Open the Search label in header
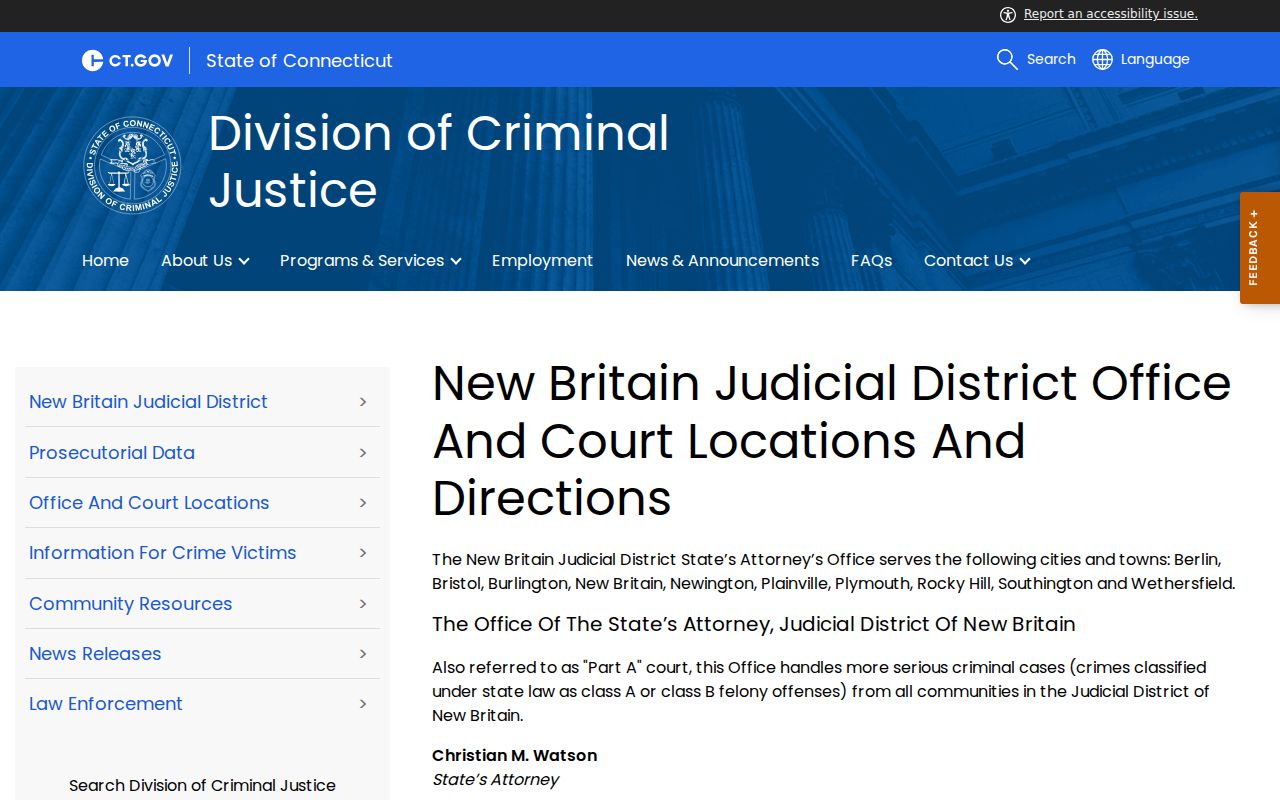The height and width of the screenshot is (800, 1280). click(x=1051, y=59)
